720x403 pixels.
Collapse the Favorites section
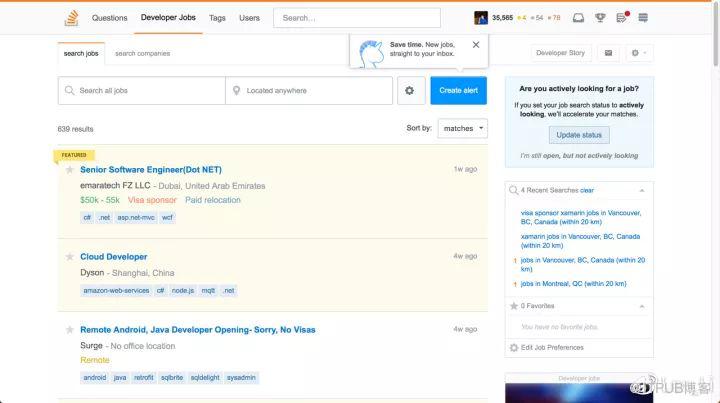(x=642, y=306)
